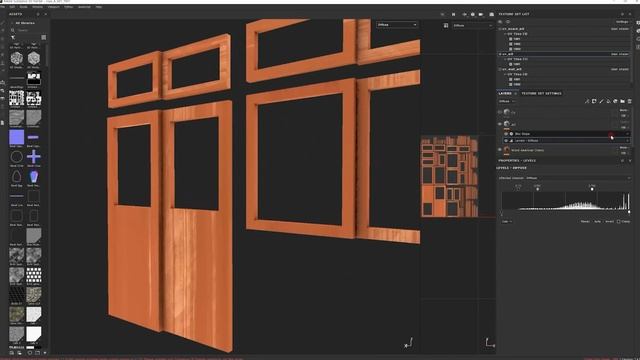This screenshot has width=640, height=360.
Task: Toggle grid view icon in Assets panel
Action: pos(44,38)
